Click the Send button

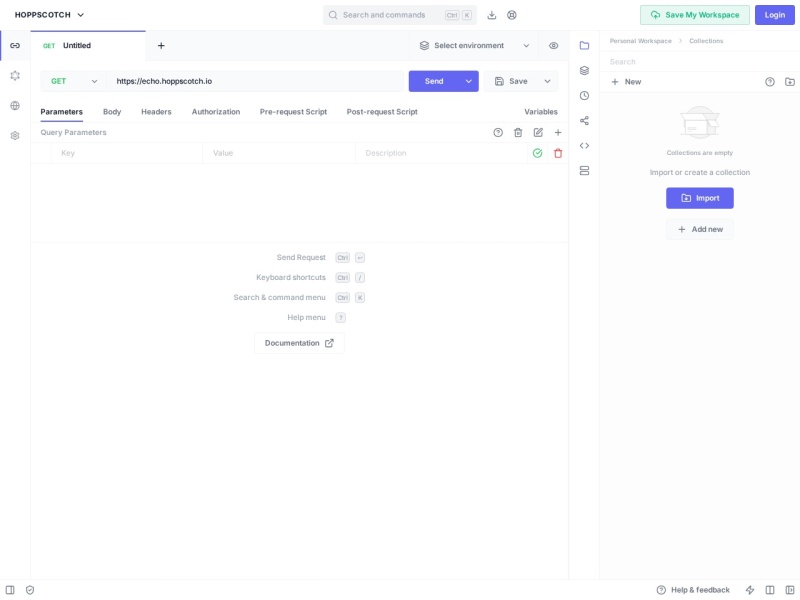tap(434, 81)
